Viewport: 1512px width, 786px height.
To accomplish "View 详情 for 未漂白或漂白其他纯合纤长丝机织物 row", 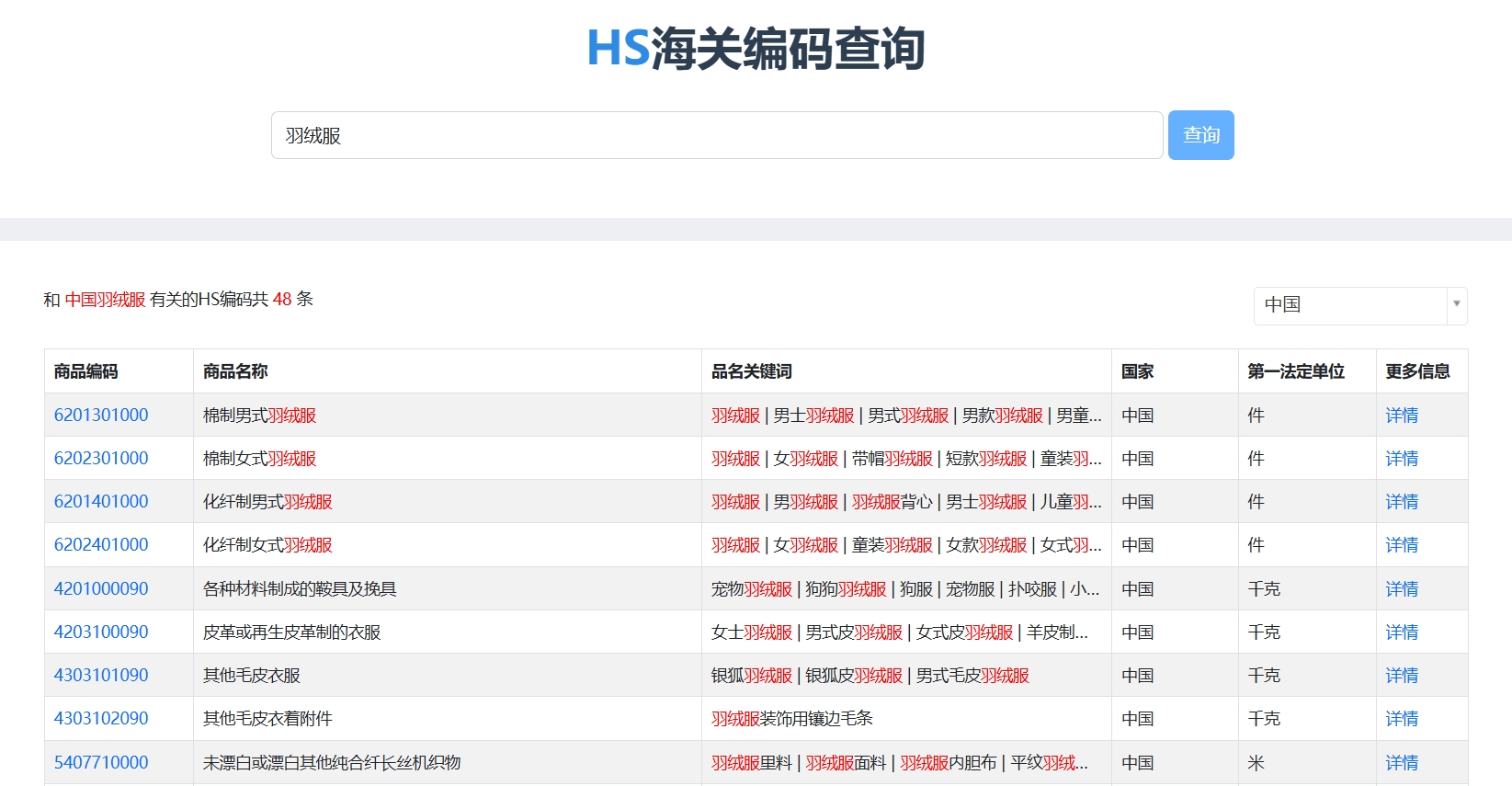I will (1402, 762).
